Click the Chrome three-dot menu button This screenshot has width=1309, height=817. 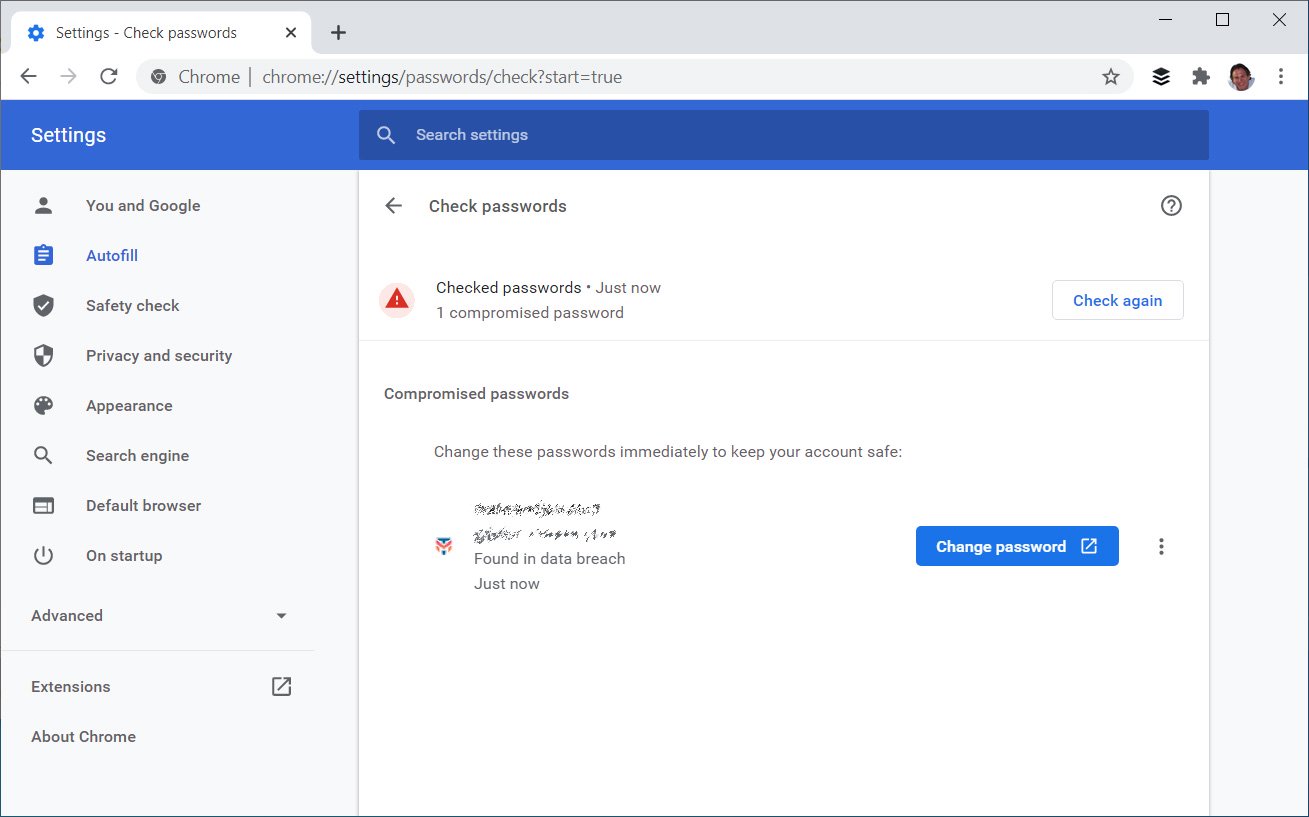coord(1281,77)
